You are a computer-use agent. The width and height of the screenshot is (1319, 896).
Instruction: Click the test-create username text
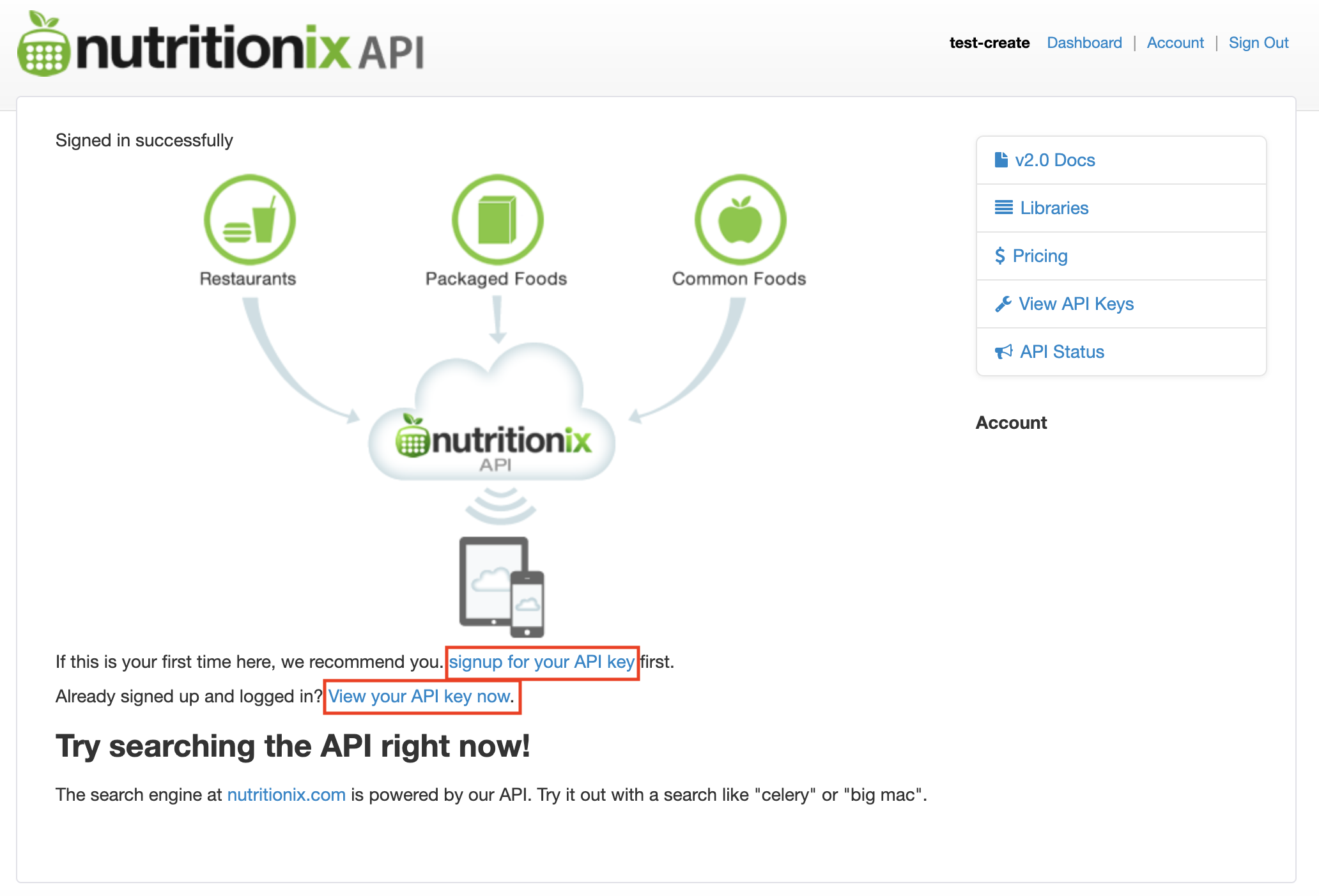point(989,43)
